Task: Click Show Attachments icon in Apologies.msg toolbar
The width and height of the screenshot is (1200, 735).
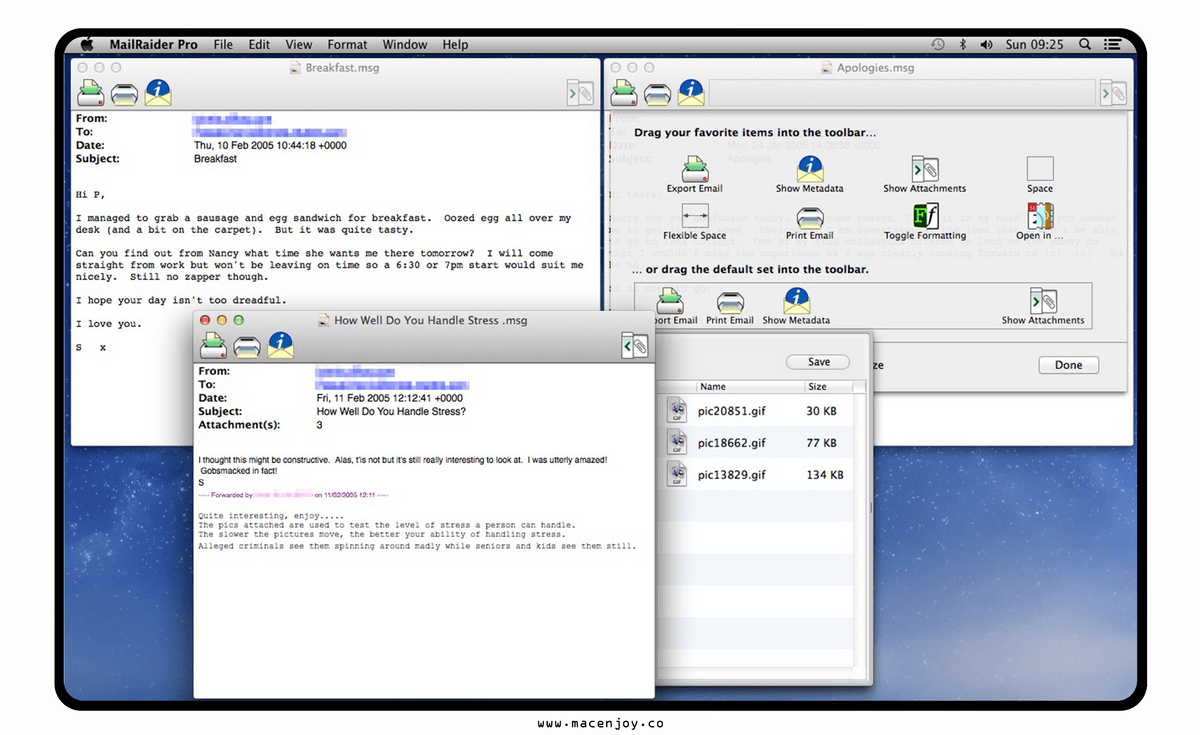Action: (1114, 93)
